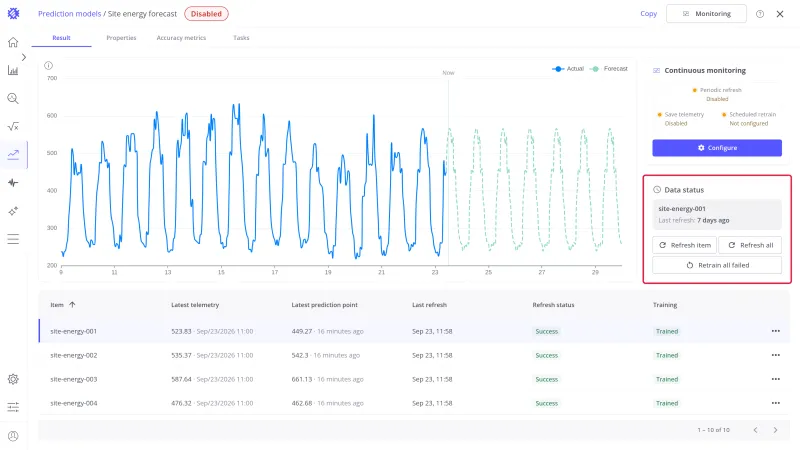
Task: Click the Disabled status badge
Action: (x=206, y=14)
